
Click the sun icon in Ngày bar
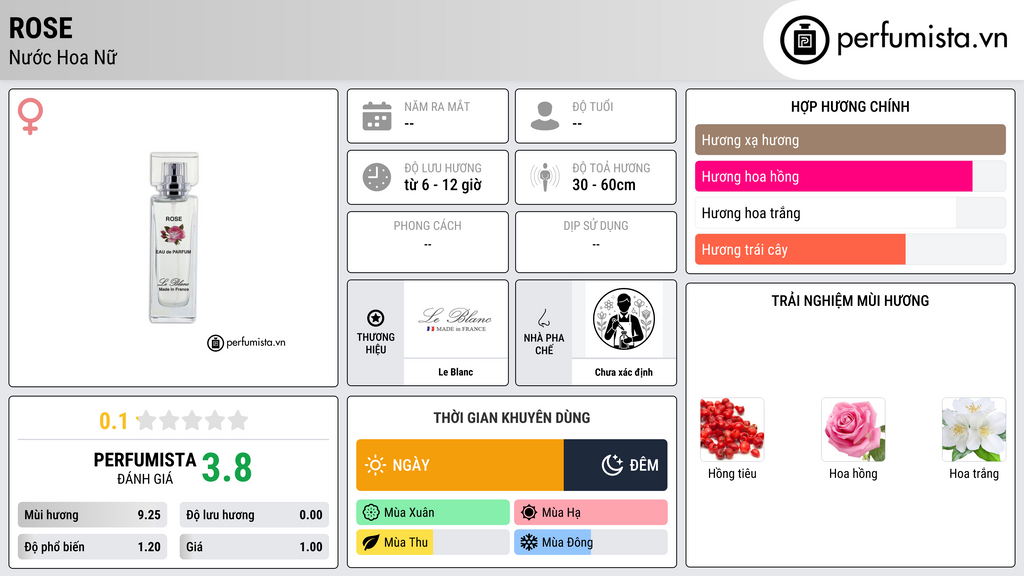click(x=376, y=465)
